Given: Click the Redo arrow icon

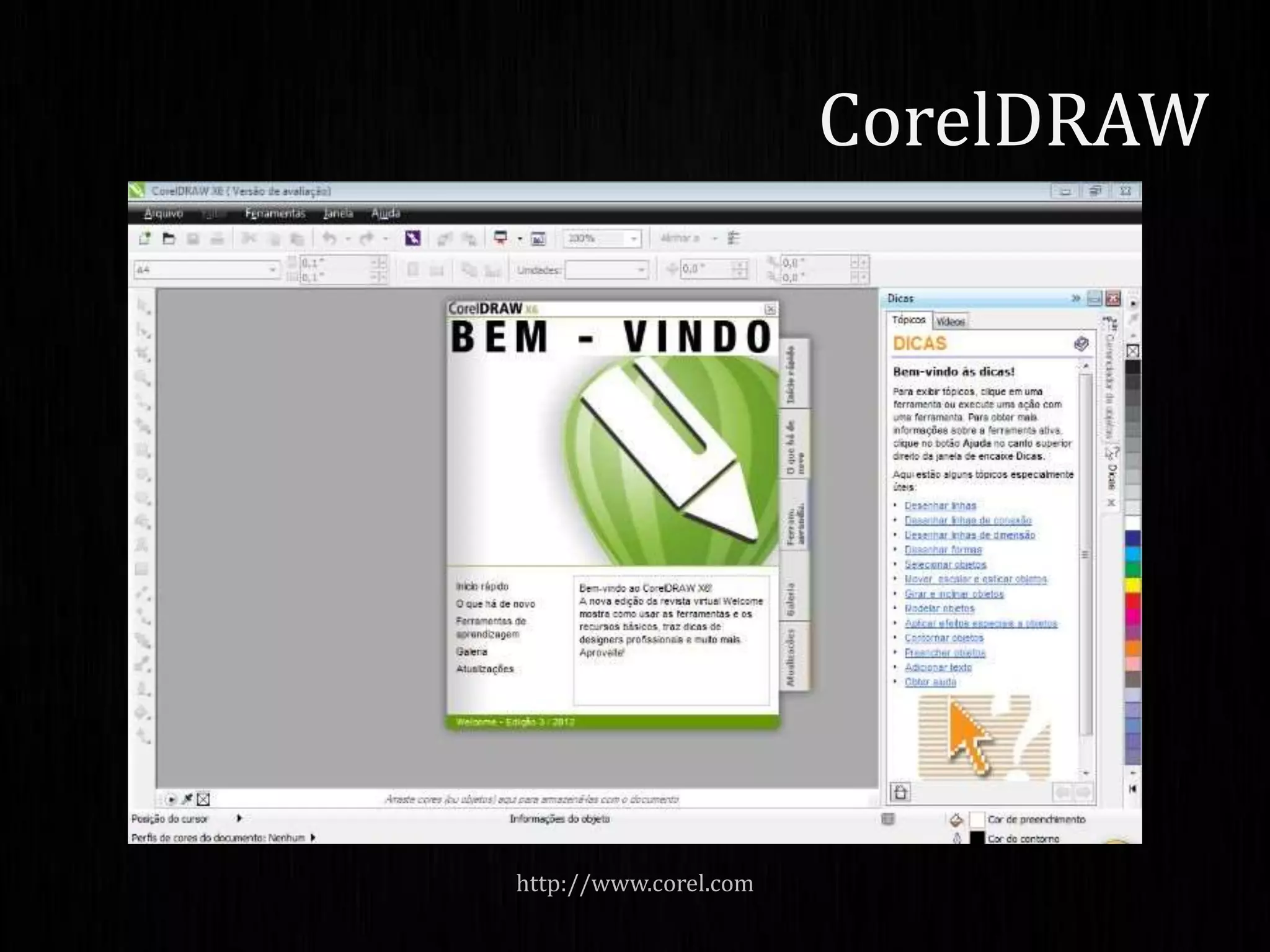Looking at the screenshot, I should (x=366, y=238).
